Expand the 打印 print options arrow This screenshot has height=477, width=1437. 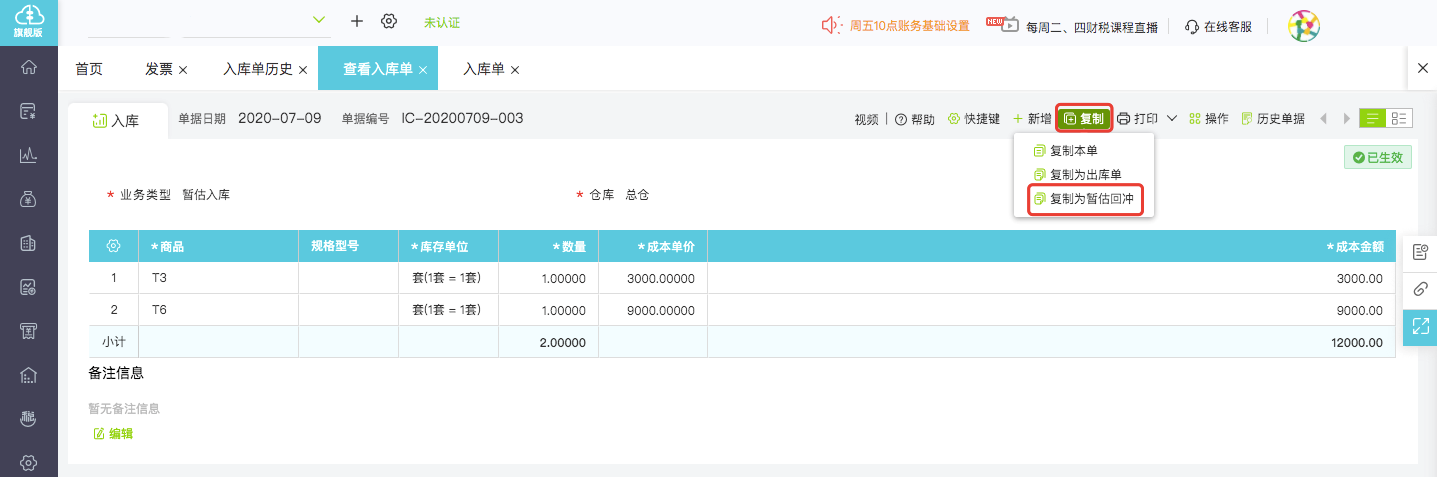coord(1172,119)
